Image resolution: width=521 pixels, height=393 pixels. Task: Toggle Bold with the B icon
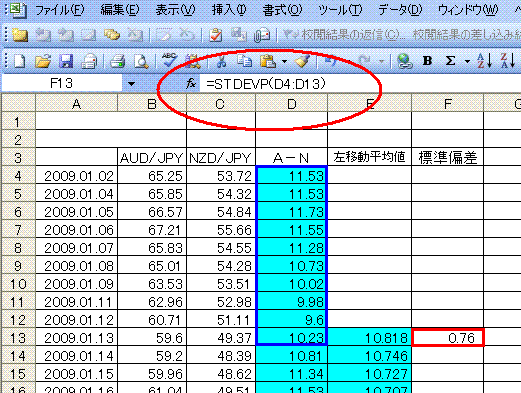427,61
